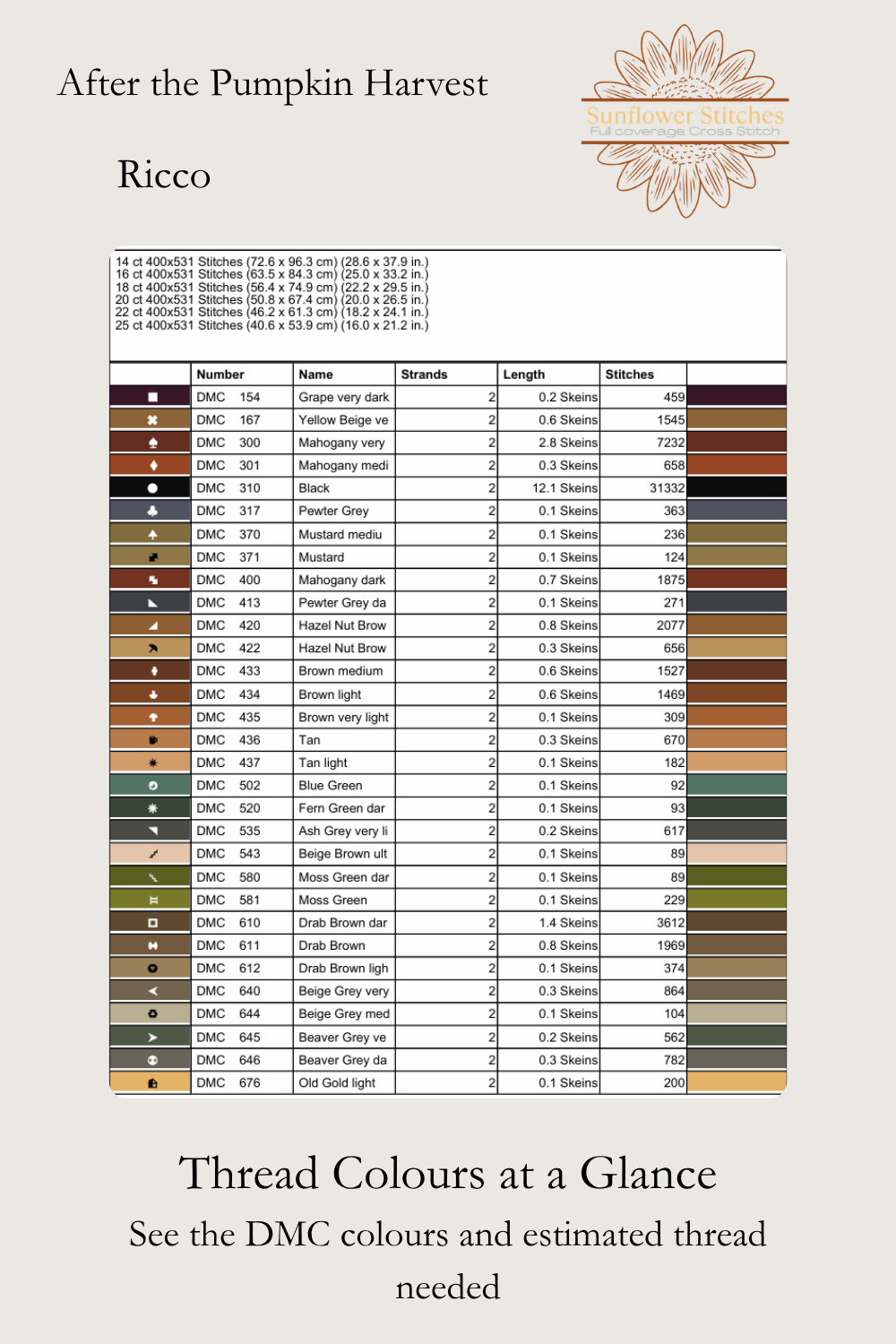
Task: Pick the colour swatch right of 92 stitches
Action: (x=737, y=785)
